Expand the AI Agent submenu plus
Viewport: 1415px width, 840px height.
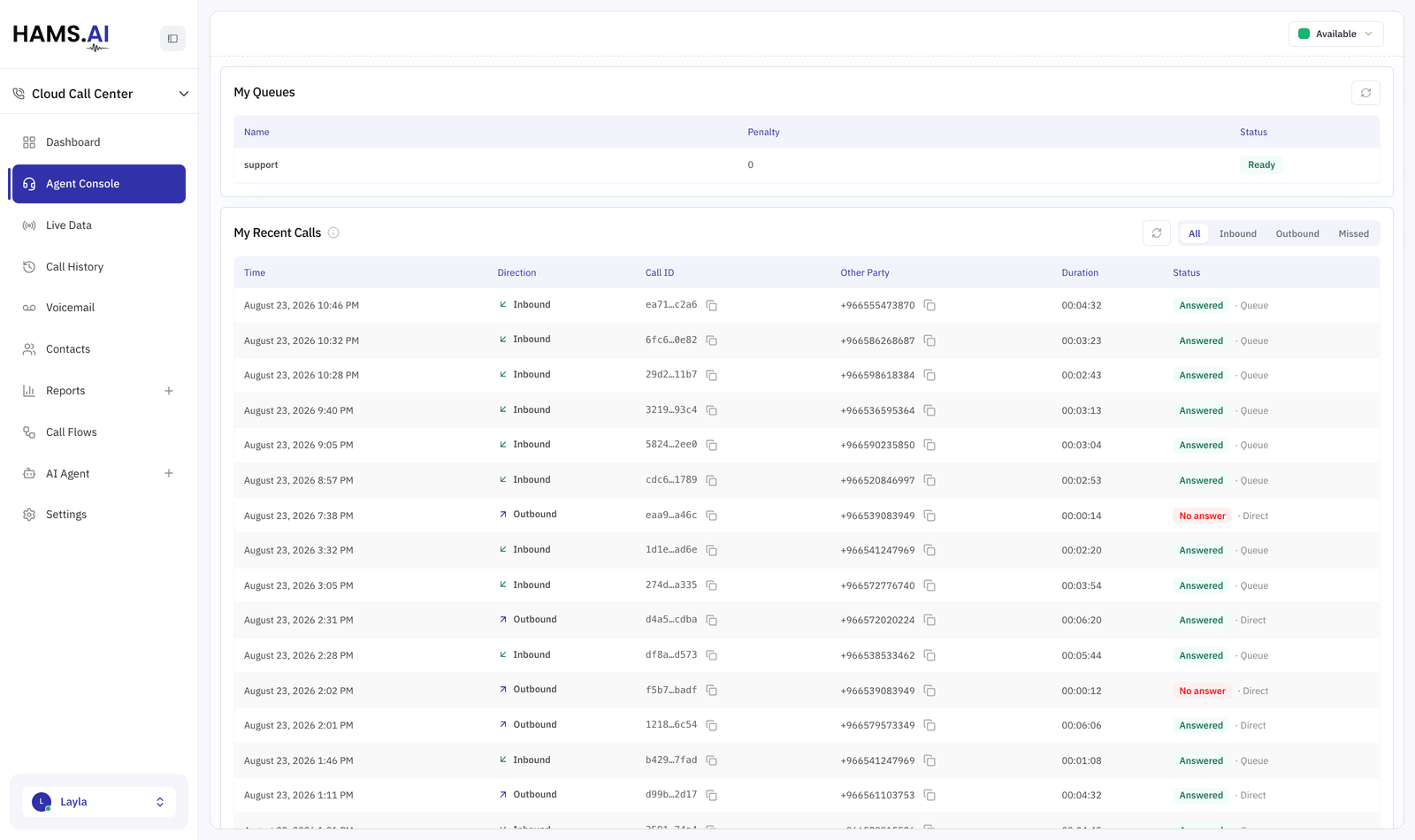(x=169, y=473)
